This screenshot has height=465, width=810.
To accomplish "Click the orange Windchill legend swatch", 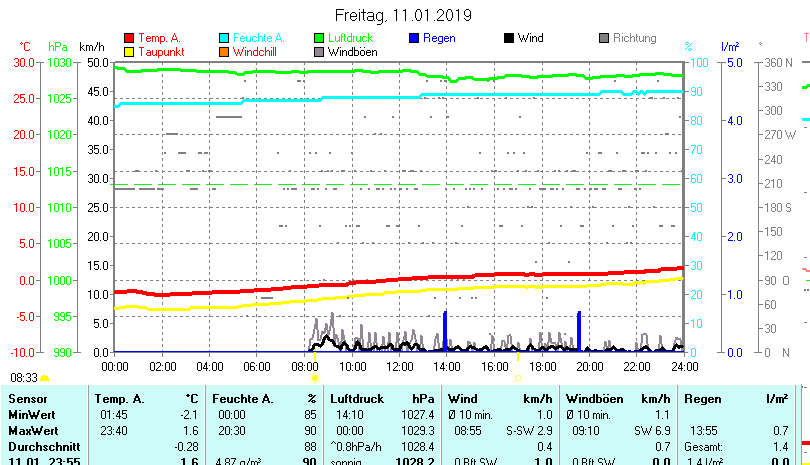I will [x=224, y=52].
